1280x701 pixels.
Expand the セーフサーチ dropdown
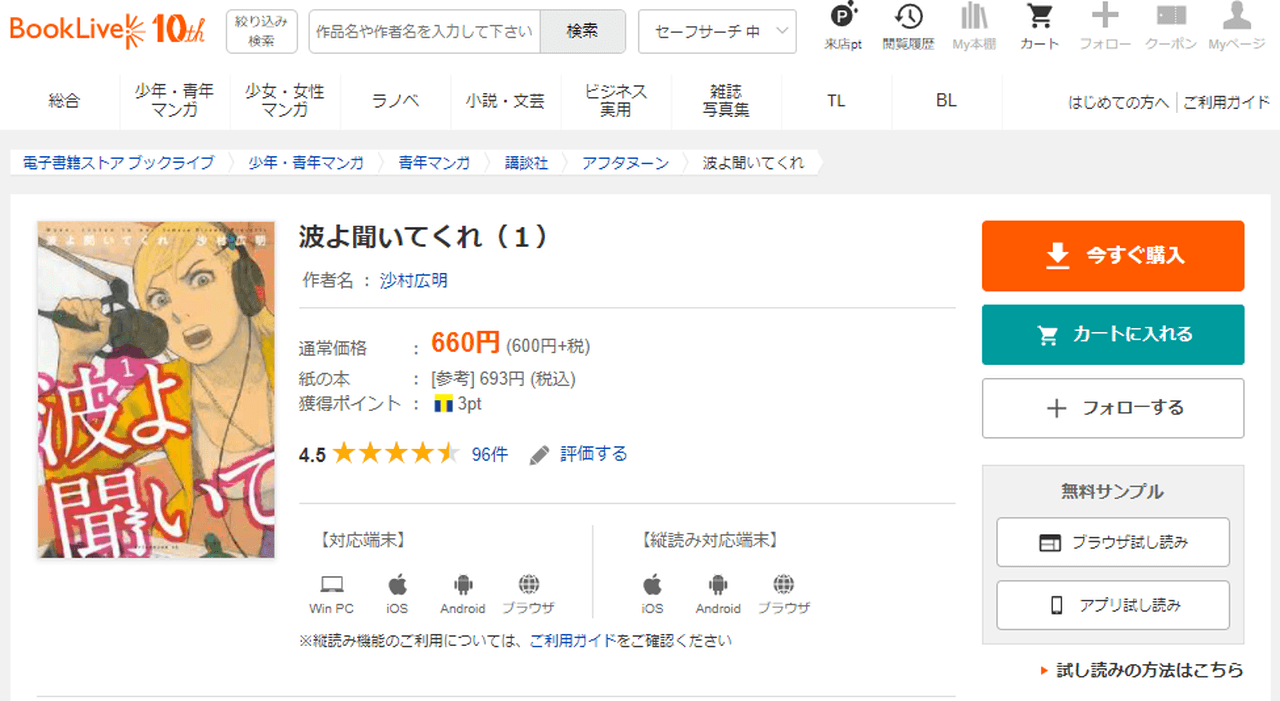pos(717,32)
